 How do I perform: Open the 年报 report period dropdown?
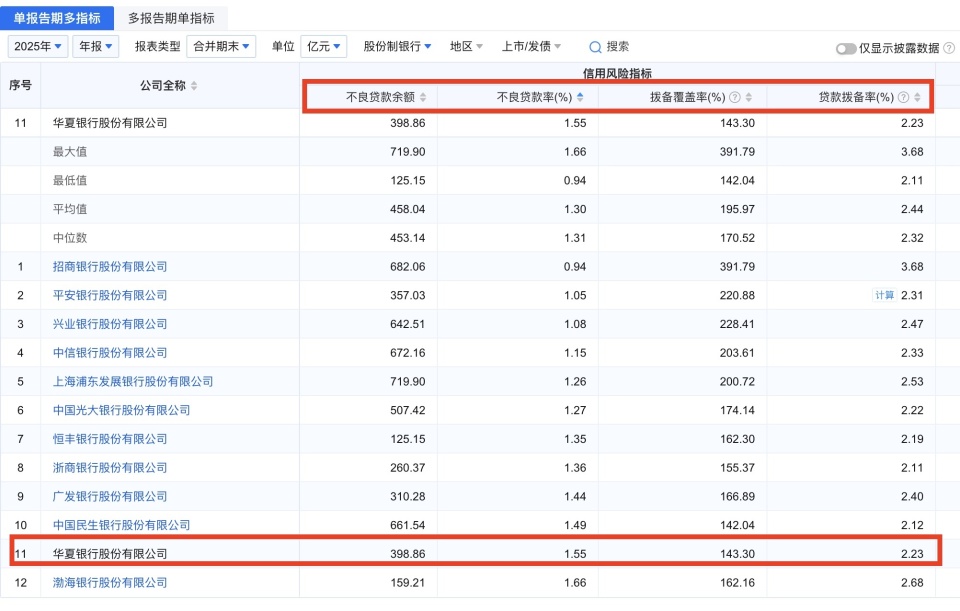coord(96,47)
